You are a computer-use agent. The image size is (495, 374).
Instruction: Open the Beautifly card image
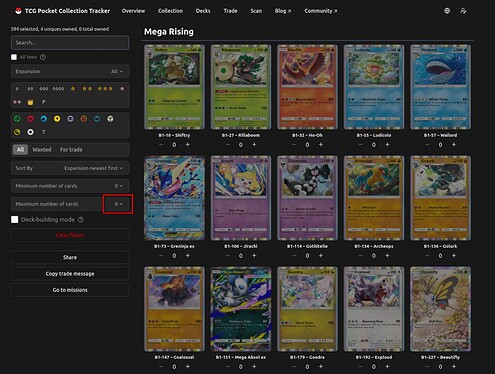coord(440,309)
